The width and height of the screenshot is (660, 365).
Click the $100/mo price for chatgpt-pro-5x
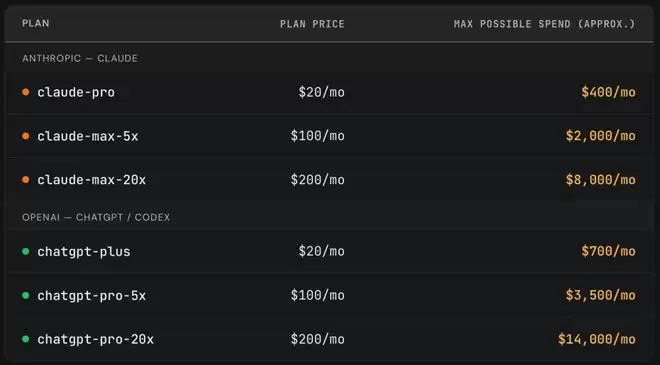point(317,295)
